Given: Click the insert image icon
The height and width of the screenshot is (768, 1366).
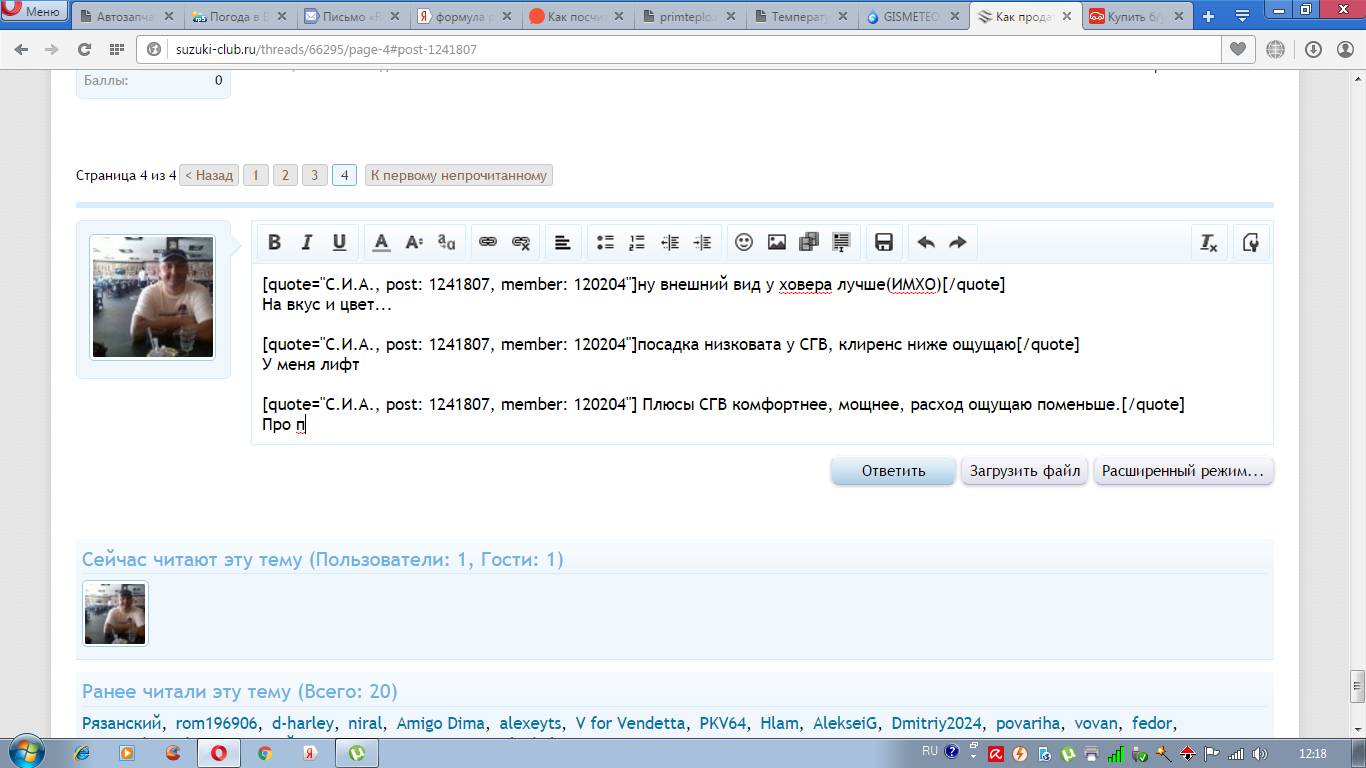Looking at the screenshot, I should click(x=776, y=242).
